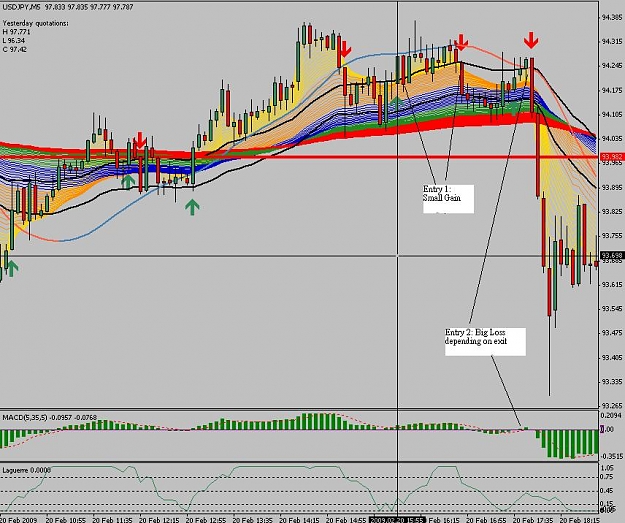Click the 93.335 price axis label
This screenshot has height=523, width=625.
612,382
